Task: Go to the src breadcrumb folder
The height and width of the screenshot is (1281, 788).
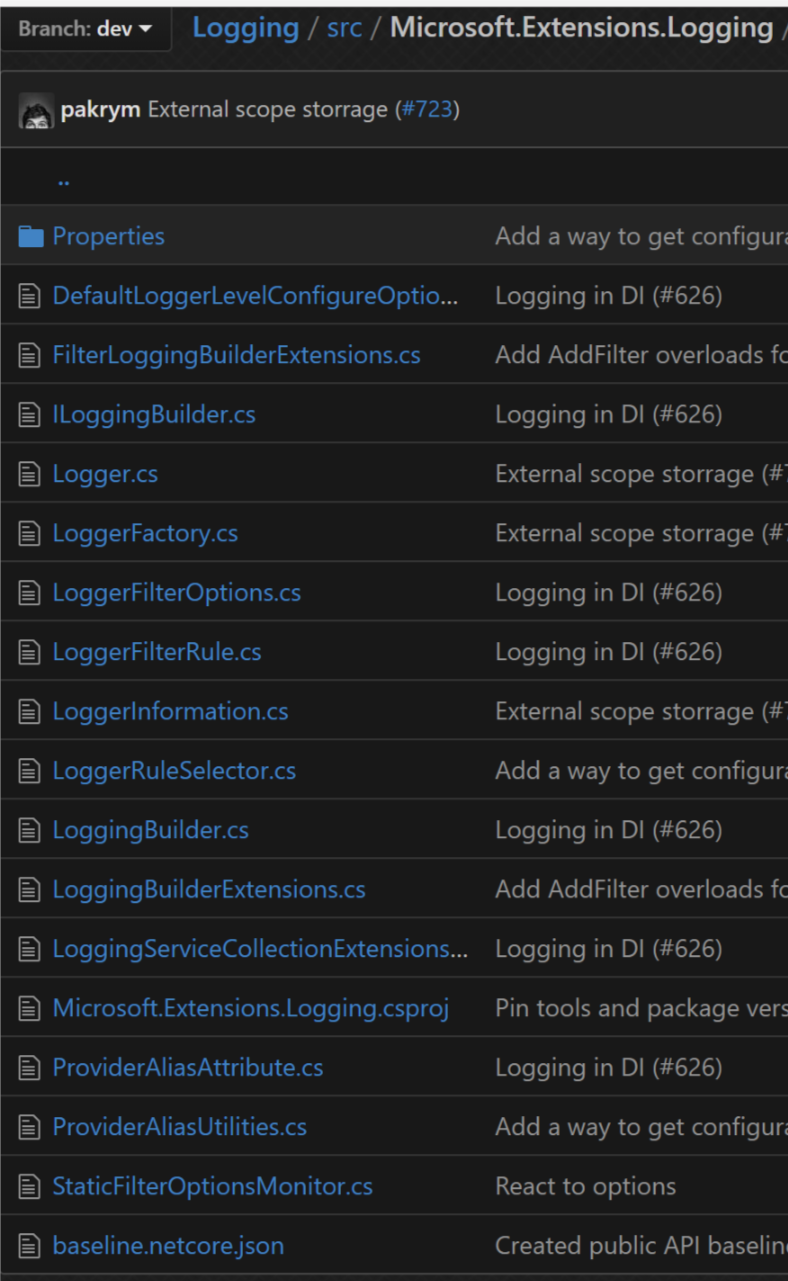Action: point(345,28)
